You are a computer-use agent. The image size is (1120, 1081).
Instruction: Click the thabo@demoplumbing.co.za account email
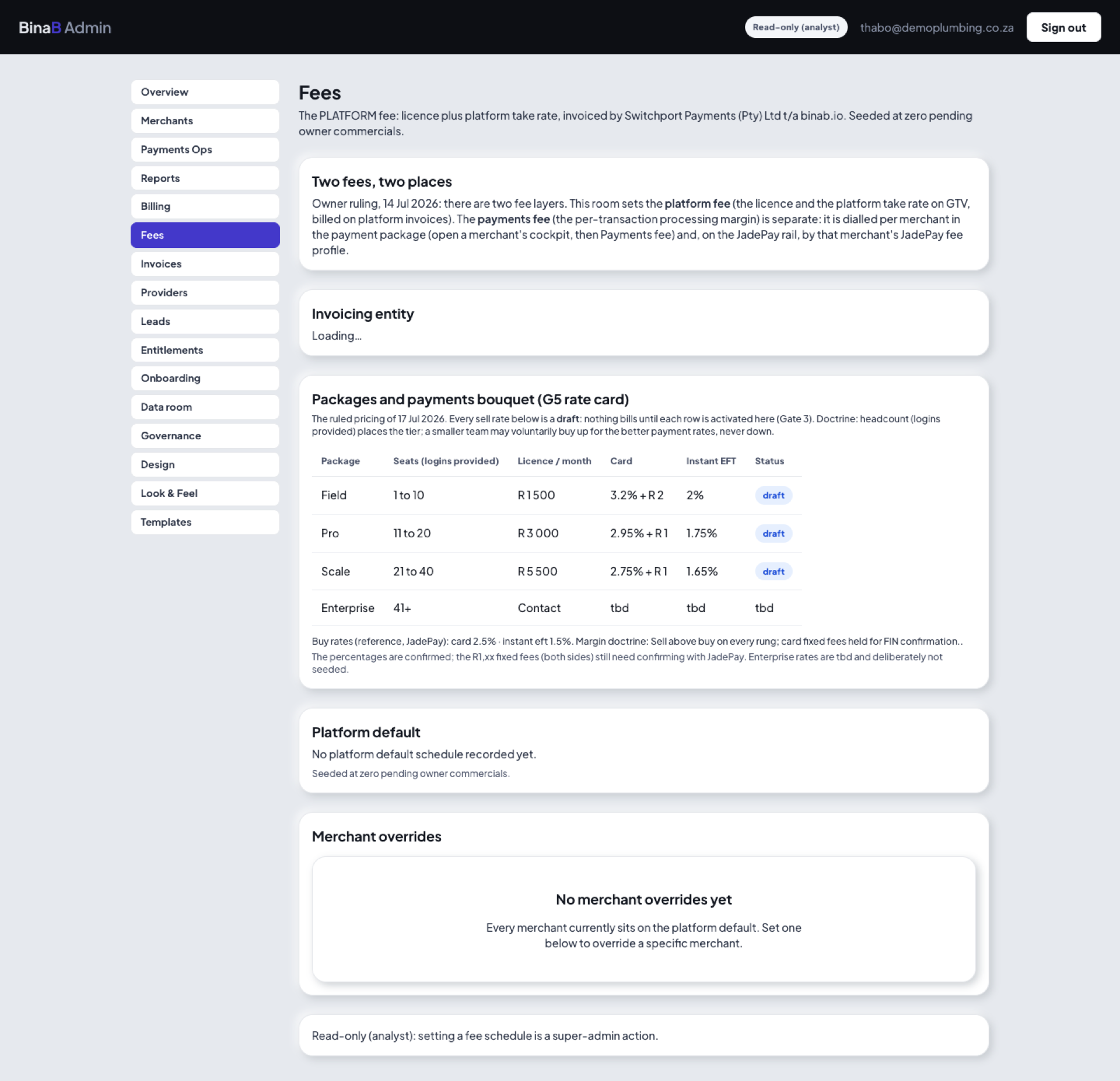(x=936, y=27)
